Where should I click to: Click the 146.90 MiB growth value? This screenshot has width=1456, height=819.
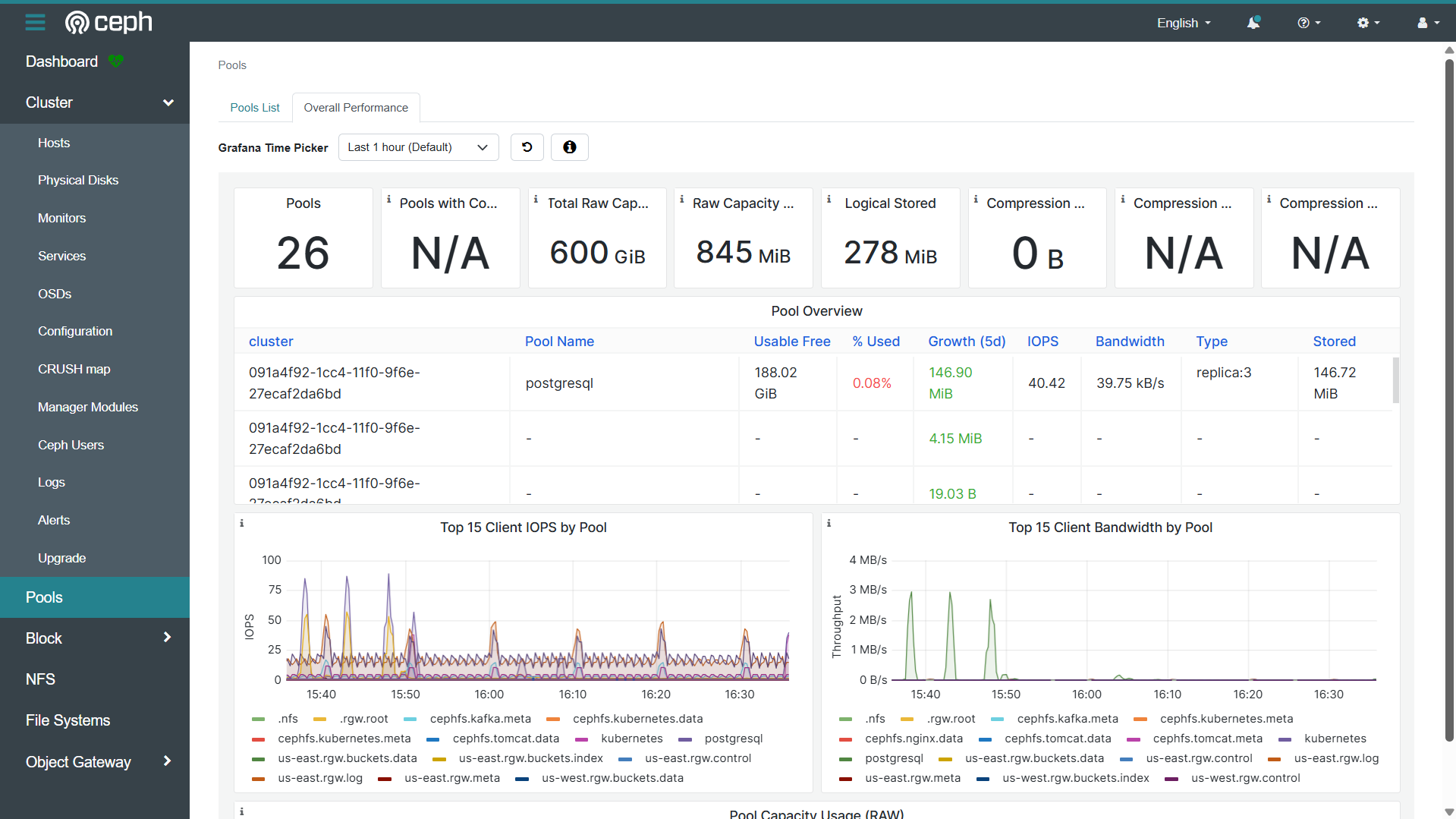pyautogui.click(x=950, y=383)
